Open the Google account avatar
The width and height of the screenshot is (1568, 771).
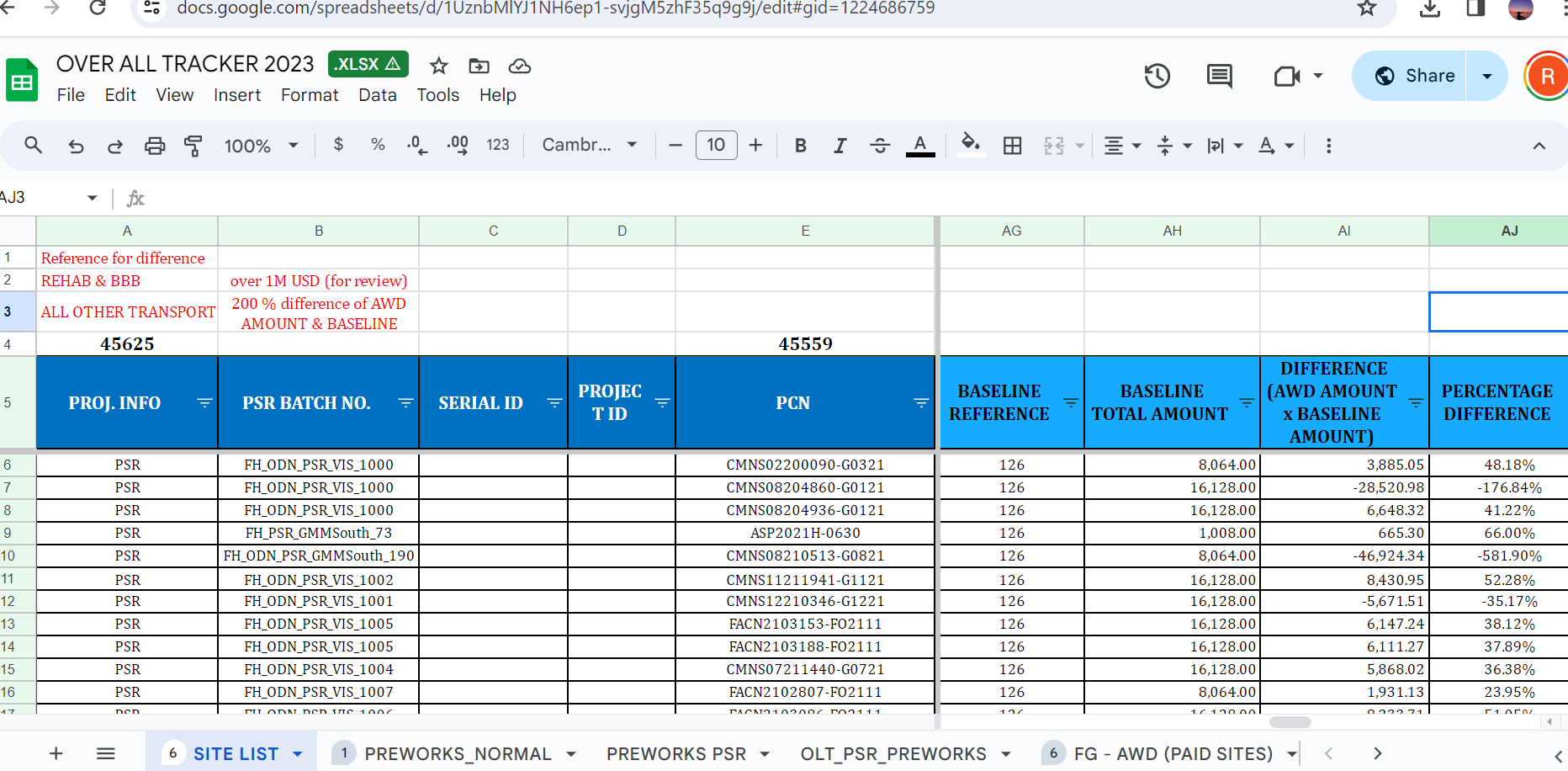point(1546,76)
